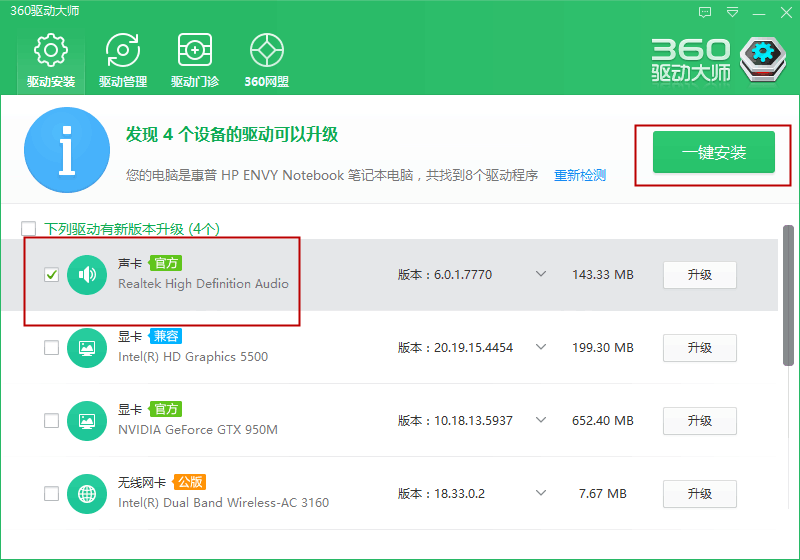Click the feedback speech-bubble icon in title bar
800x560 pixels.
coord(705,13)
